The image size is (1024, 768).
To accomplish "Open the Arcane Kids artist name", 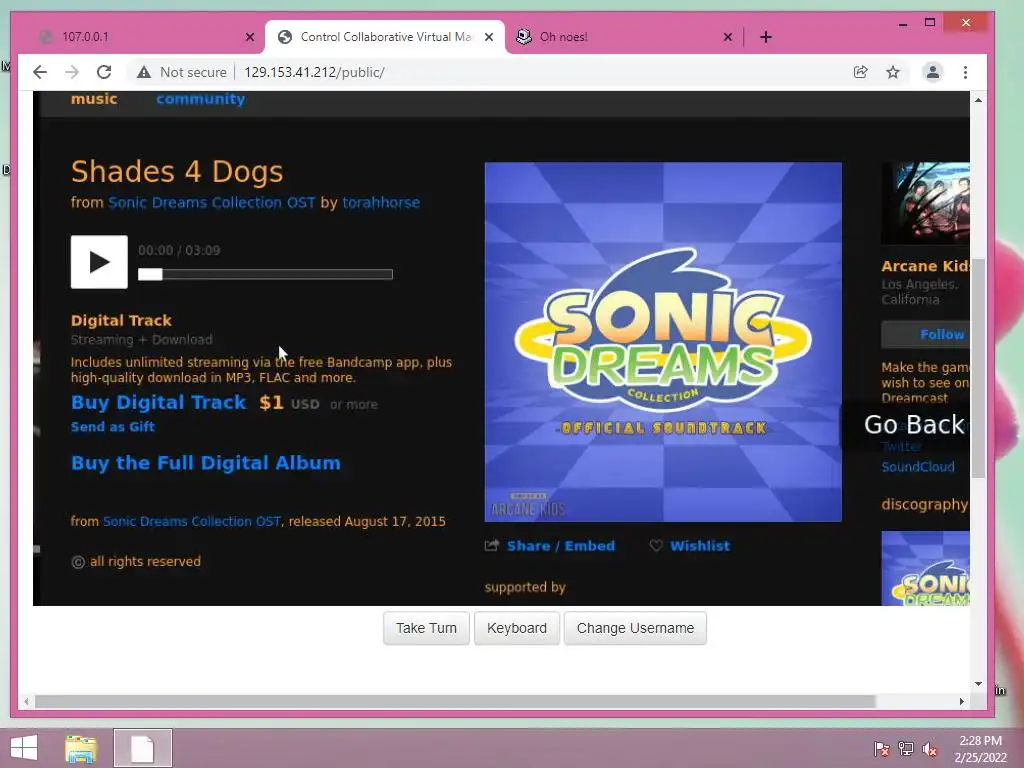I will tap(925, 266).
